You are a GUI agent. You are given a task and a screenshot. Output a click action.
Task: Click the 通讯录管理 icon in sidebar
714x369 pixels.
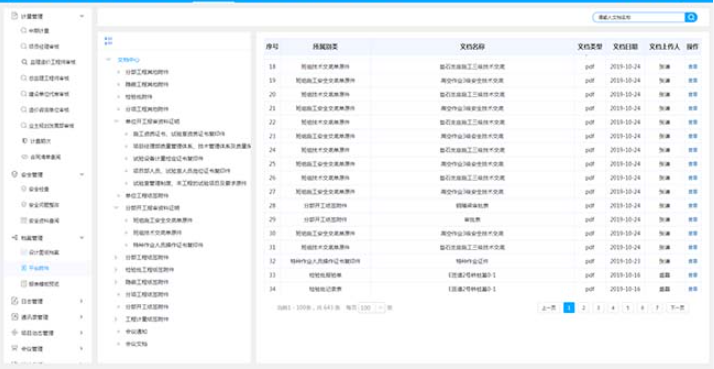[x=14, y=317]
